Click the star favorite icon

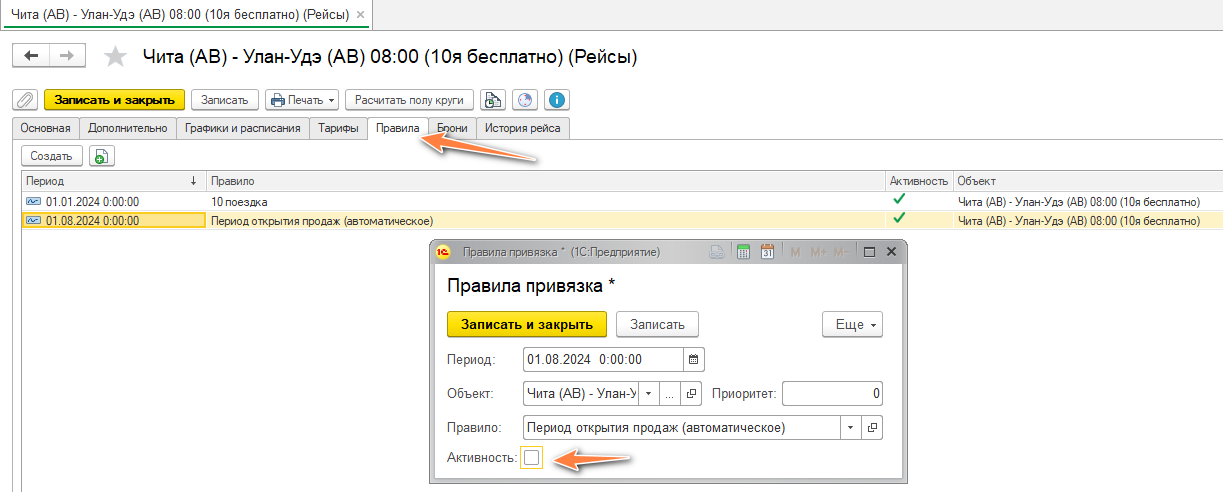coord(116,57)
